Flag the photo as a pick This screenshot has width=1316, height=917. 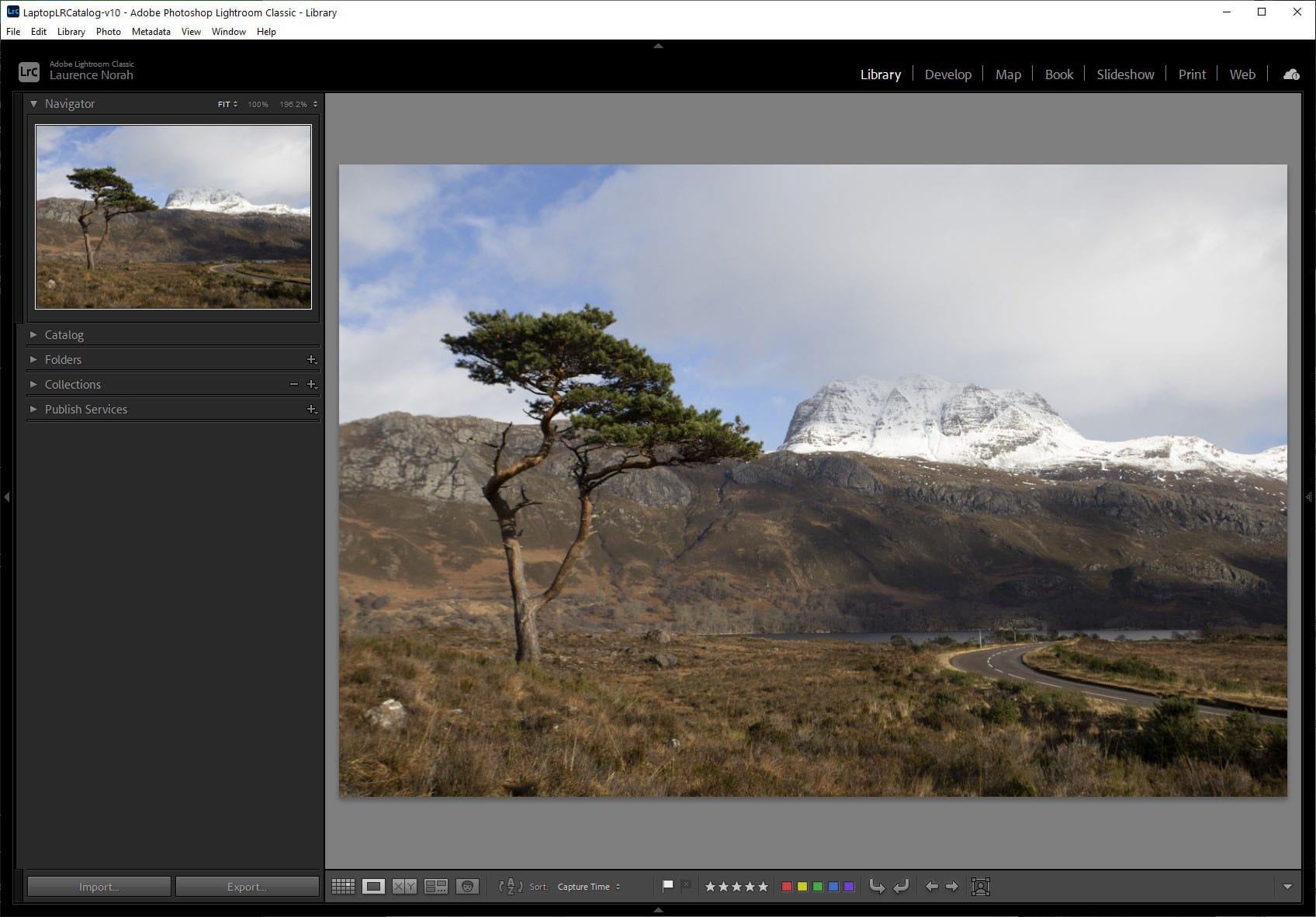(667, 886)
